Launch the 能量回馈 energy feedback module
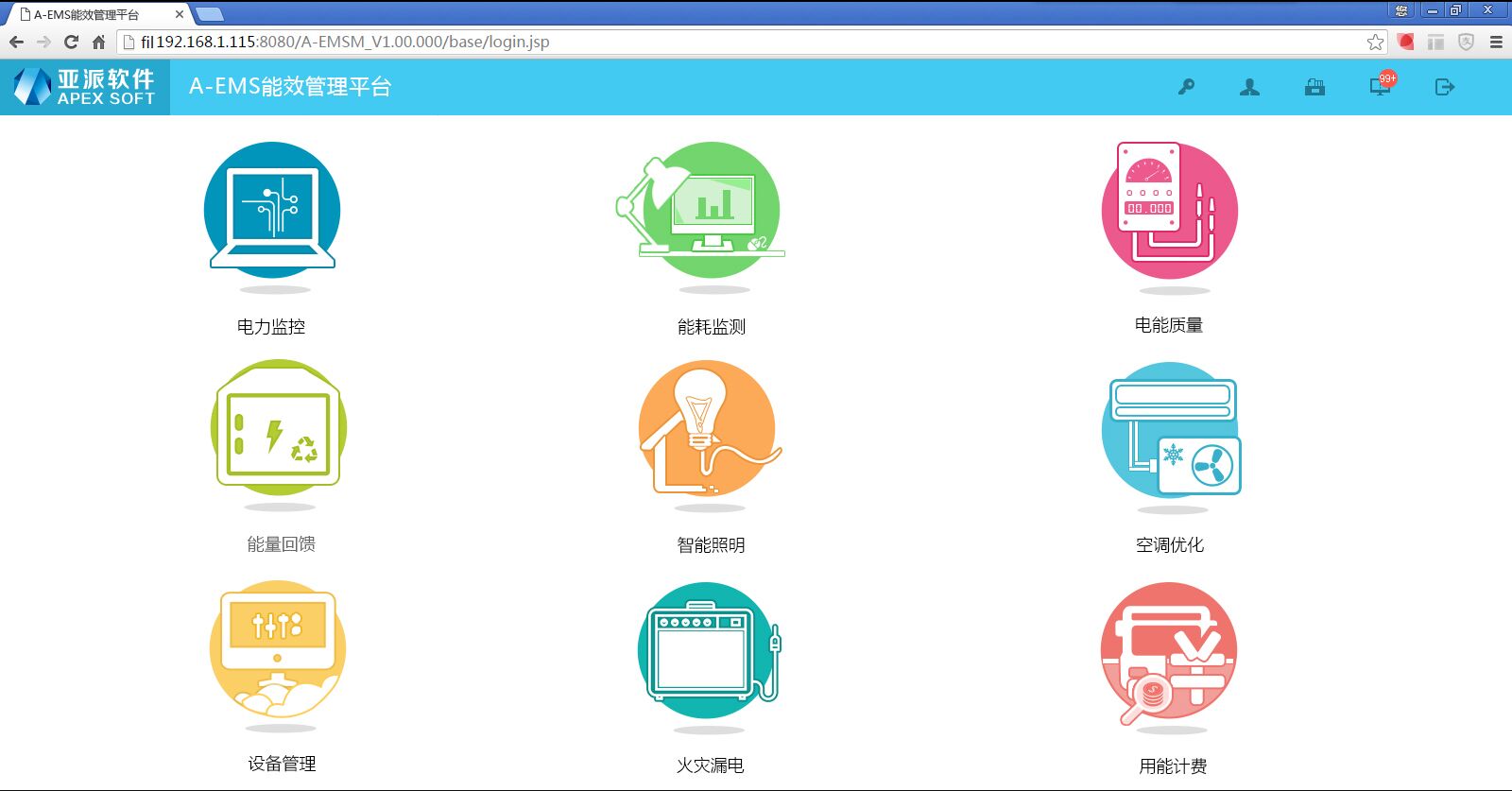1512x791 pixels. point(278,429)
